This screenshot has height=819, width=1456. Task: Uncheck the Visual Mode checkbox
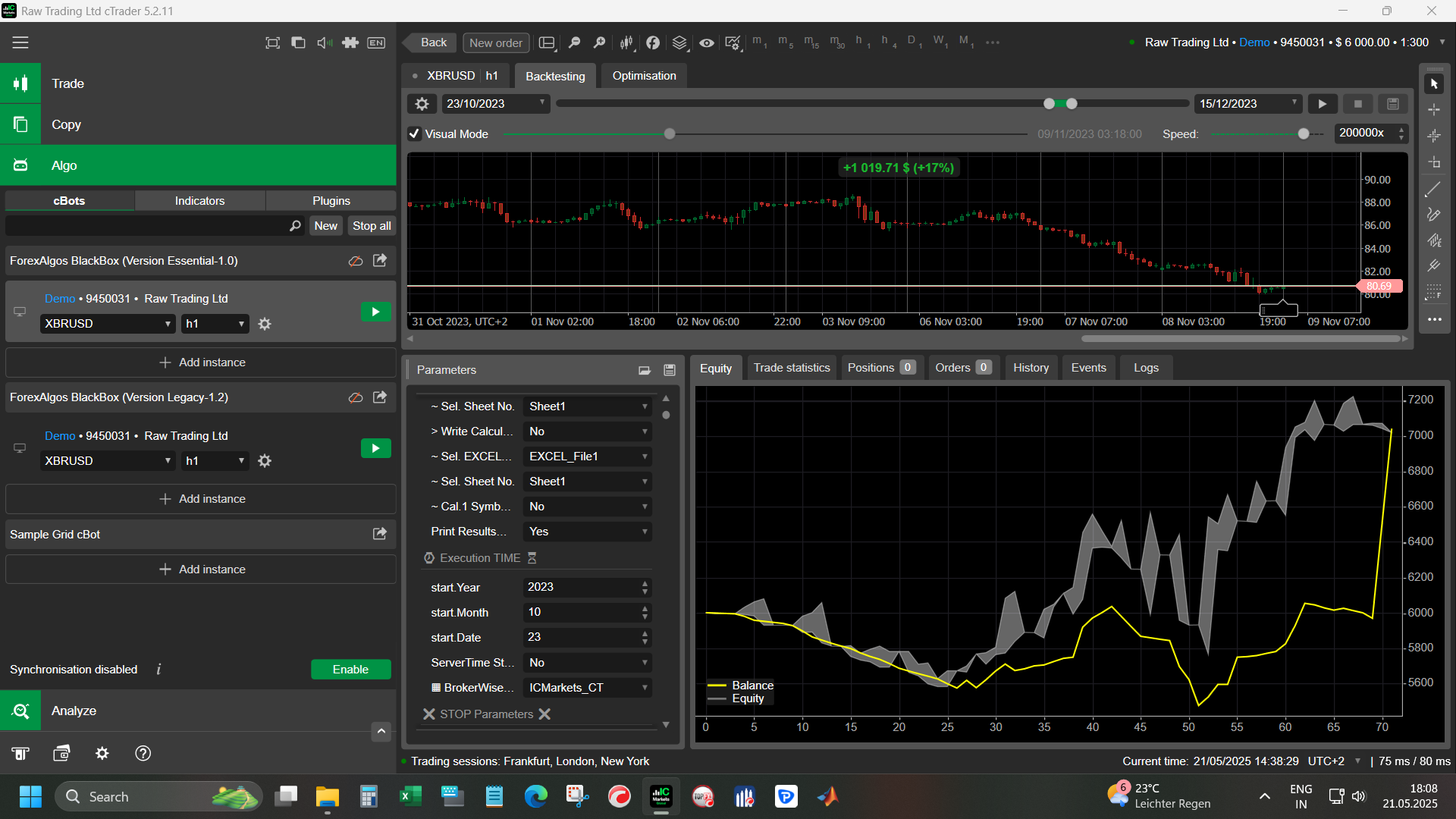point(414,134)
